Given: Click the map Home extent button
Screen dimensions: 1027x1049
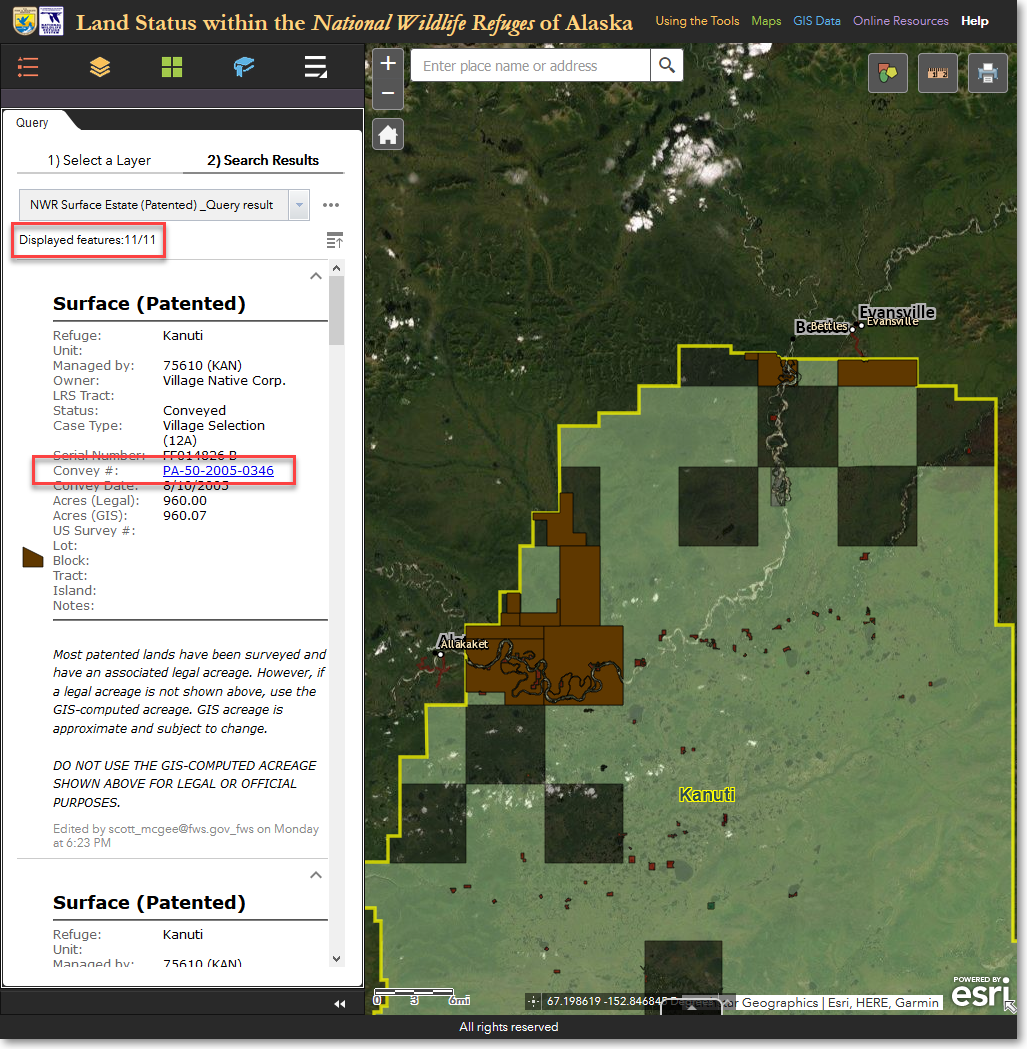Looking at the screenshot, I should tap(388, 133).
